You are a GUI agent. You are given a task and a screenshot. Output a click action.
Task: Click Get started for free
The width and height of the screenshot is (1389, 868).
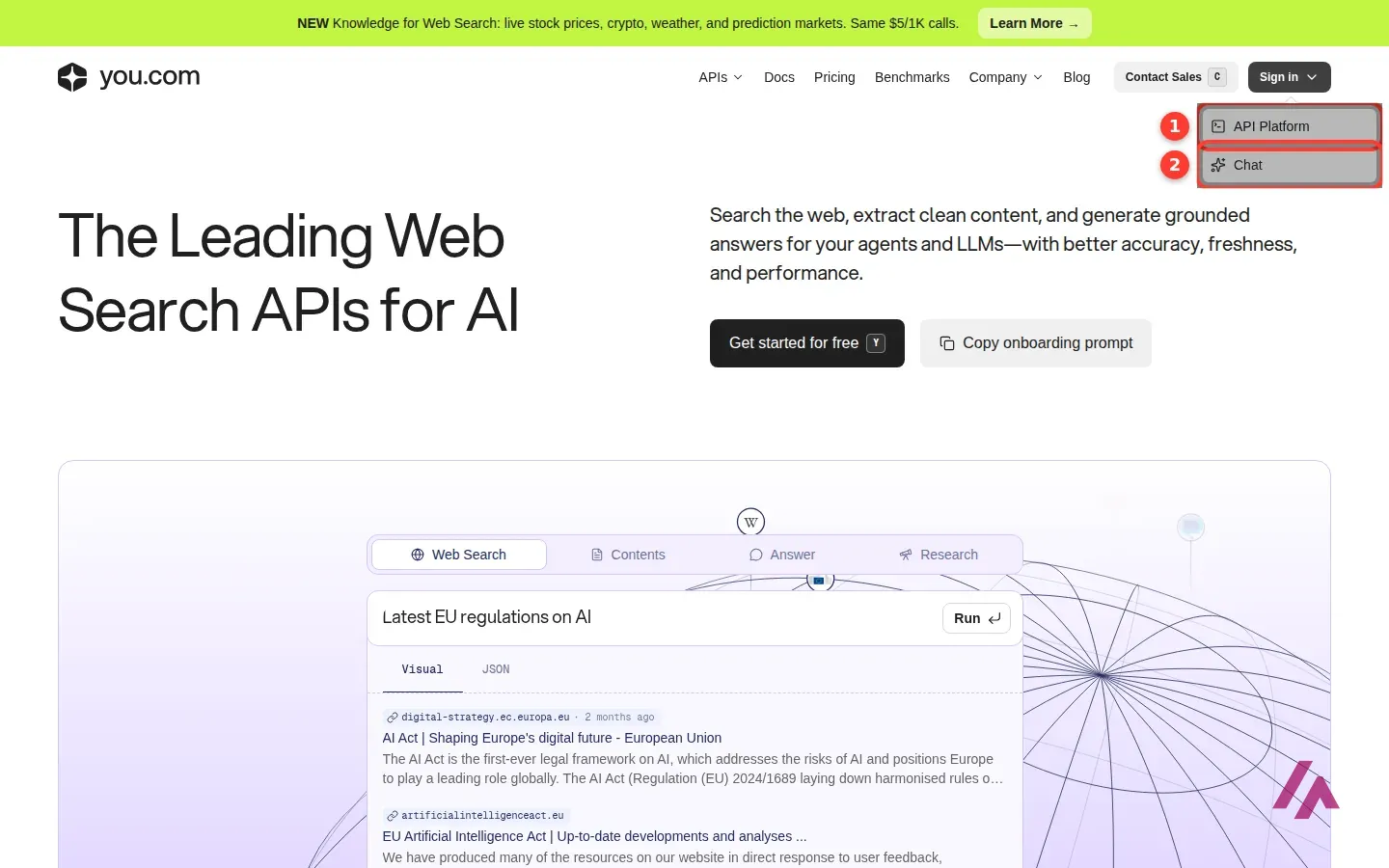(x=807, y=343)
